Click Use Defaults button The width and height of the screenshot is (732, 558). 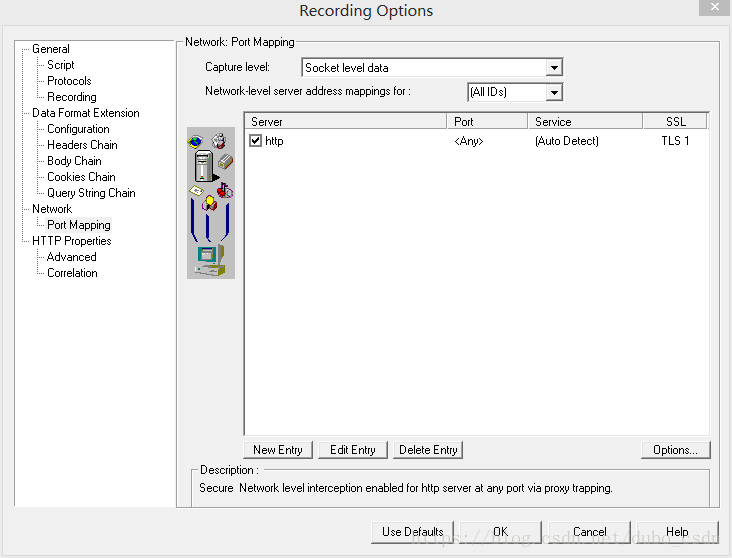pos(413,532)
